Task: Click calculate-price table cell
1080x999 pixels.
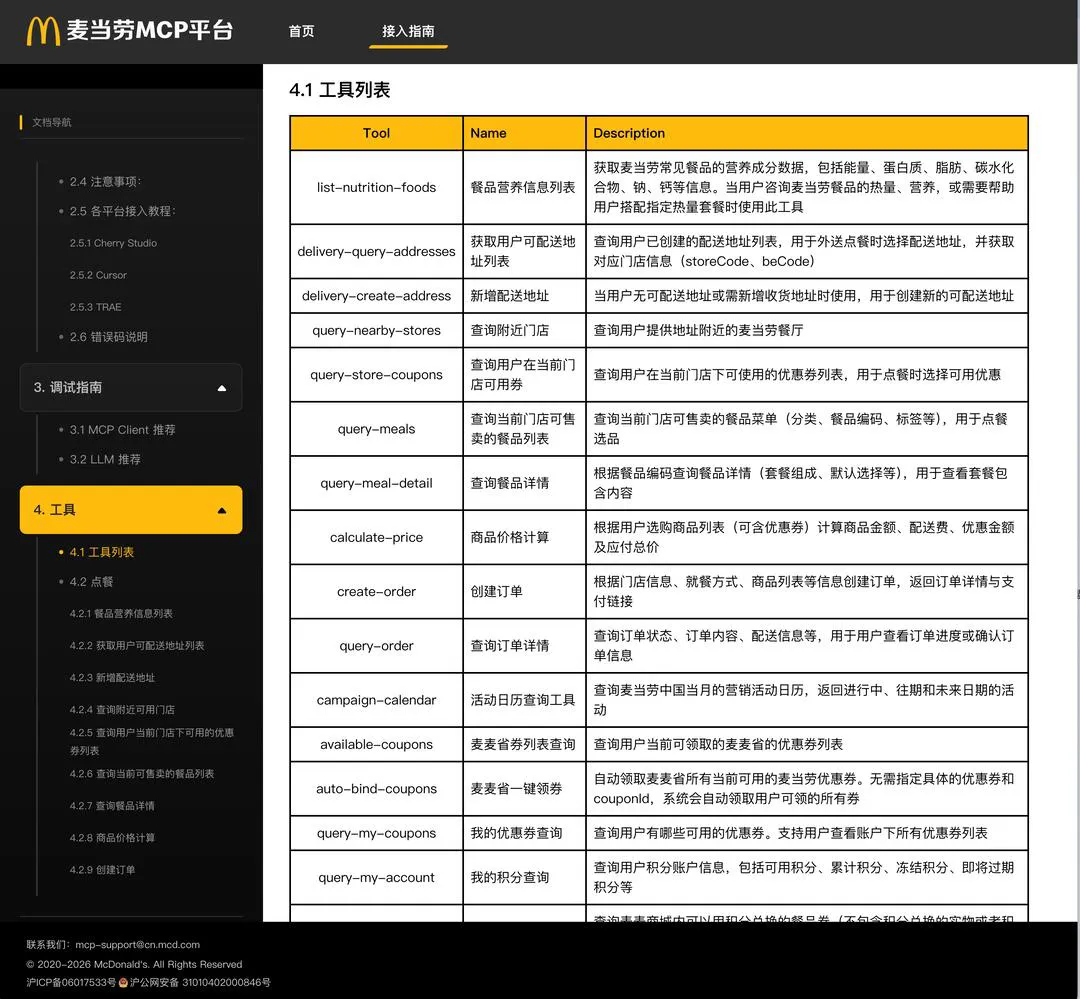Action: coord(376,537)
